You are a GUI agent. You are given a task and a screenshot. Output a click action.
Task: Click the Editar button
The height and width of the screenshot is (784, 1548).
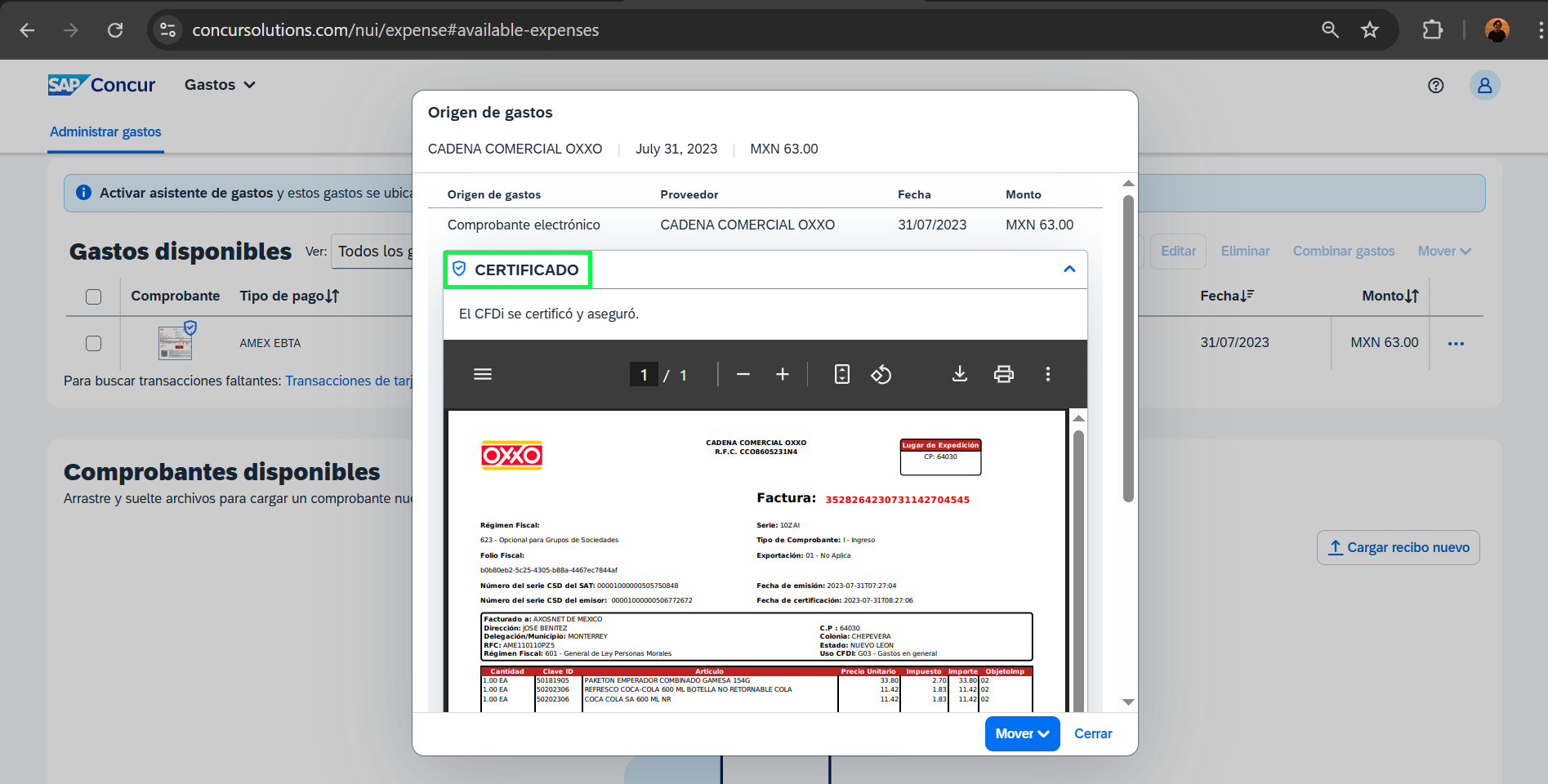[x=1178, y=251]
